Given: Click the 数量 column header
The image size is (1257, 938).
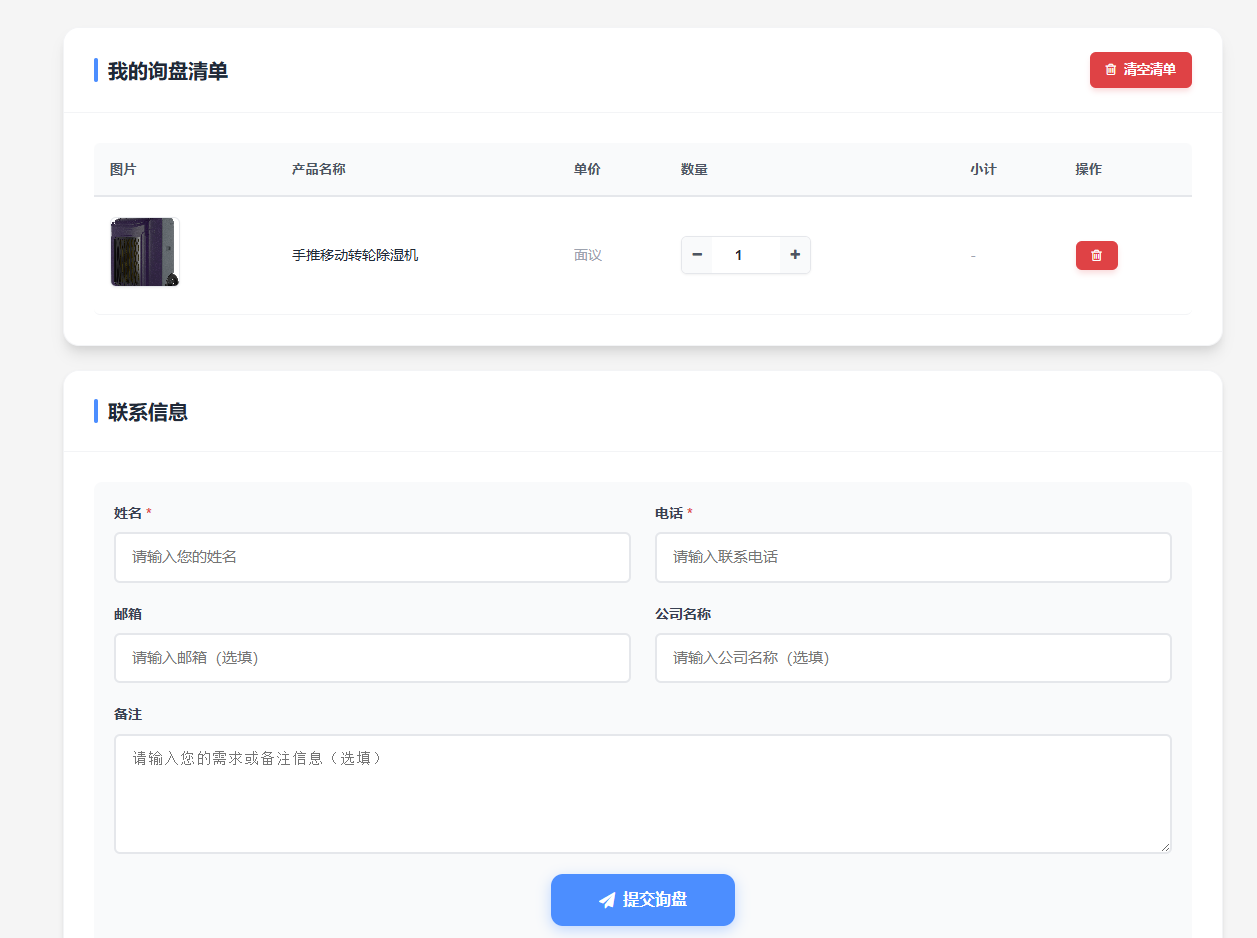Looking at the screenshot, I should click(694, 169).
